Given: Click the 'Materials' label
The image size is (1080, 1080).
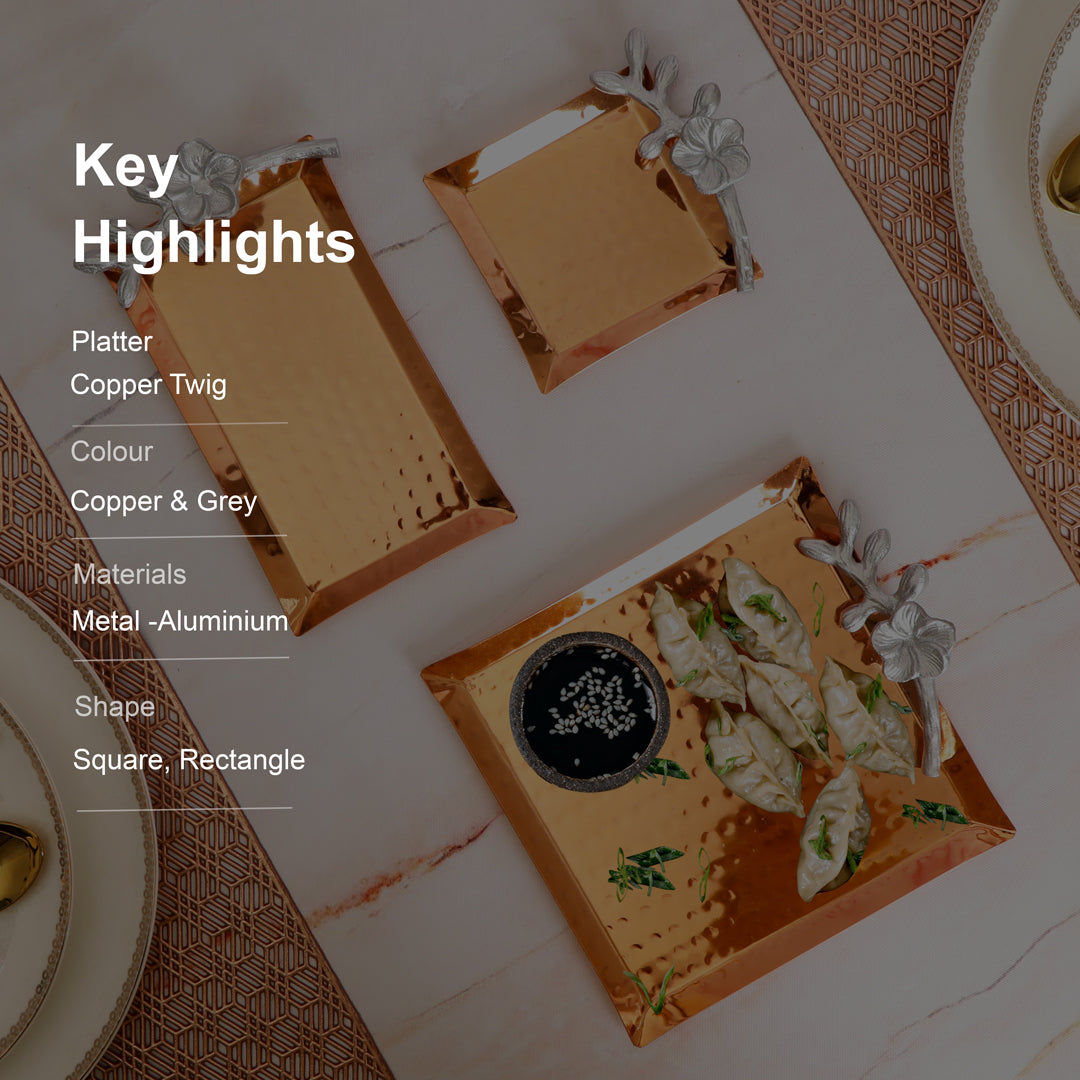Looking at the screenshot, I should coord(129,574).
